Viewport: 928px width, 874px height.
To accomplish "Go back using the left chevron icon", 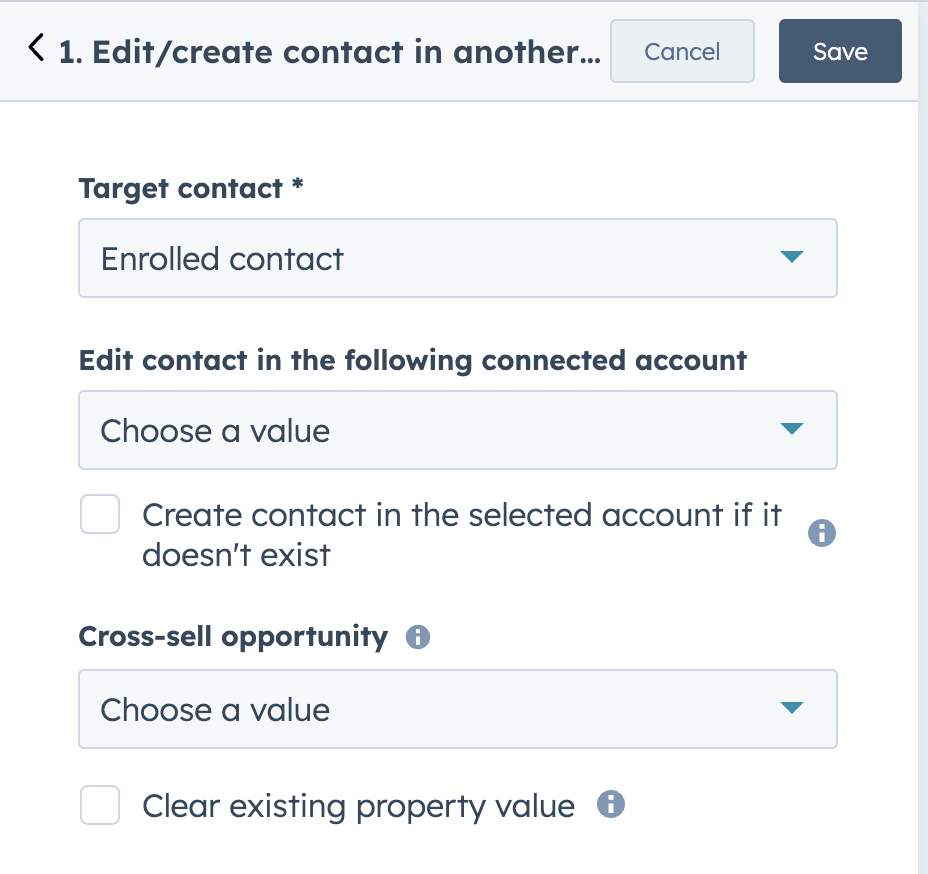I will 36,47.
